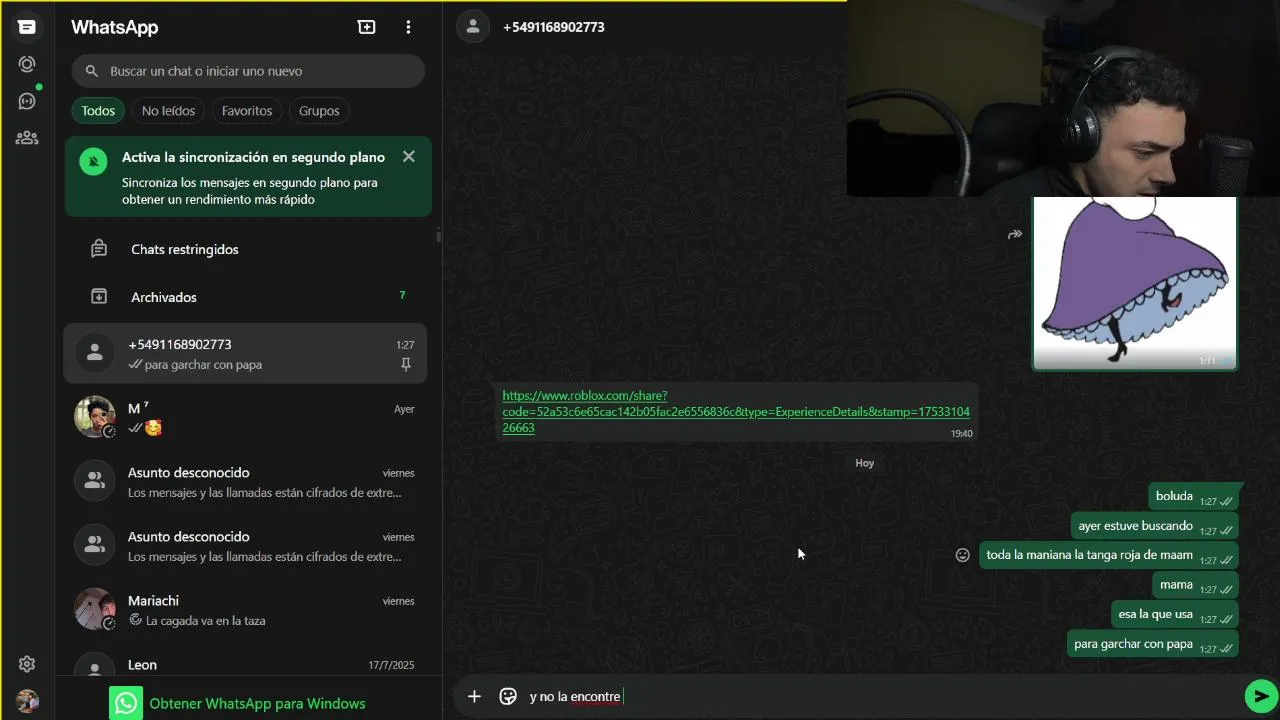Click the muted bell sync icon
The width and height of the screenshot is (1280, 720).
click(x=93, y=162)
